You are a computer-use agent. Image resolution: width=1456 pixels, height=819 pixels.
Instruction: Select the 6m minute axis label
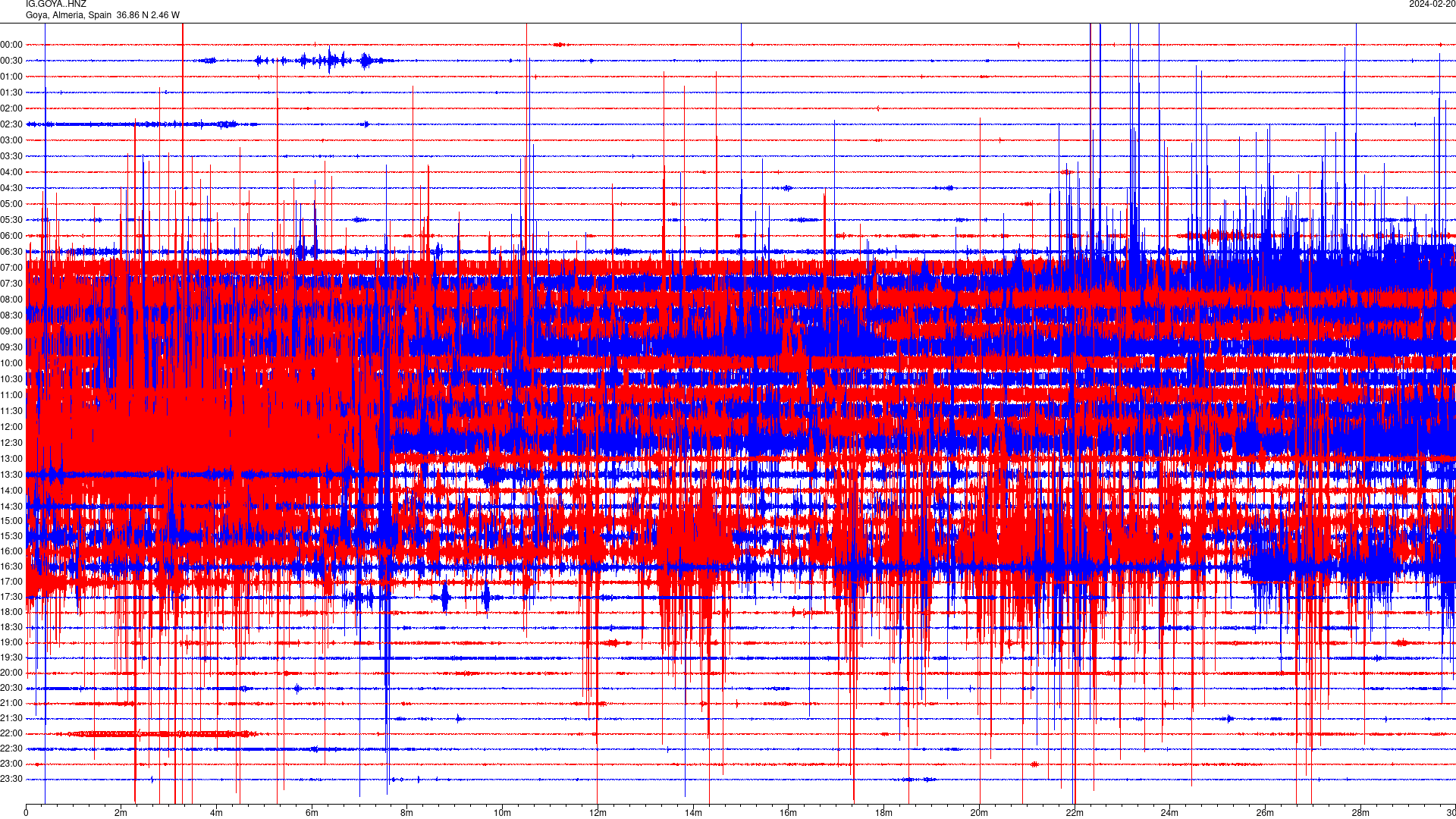312,813
